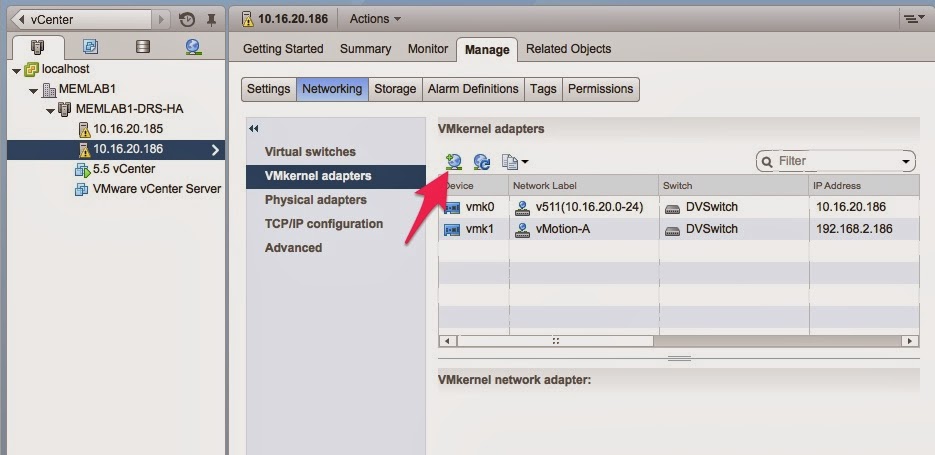935x455 pixels.
Task: Collapse the side navigation with double-arrow icon
Action: coord(254,128)
